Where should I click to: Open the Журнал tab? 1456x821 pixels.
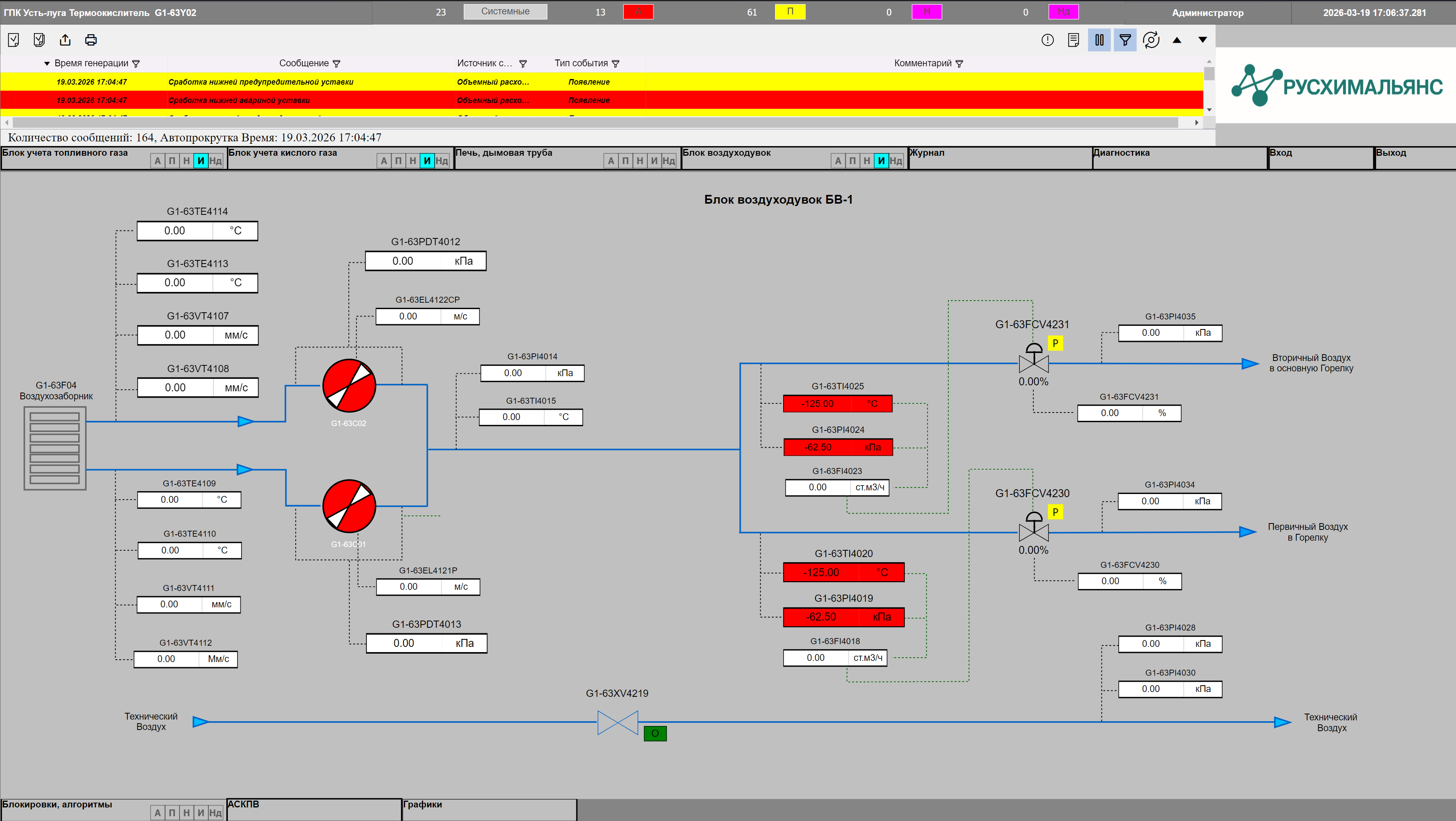click(1000, 158)
